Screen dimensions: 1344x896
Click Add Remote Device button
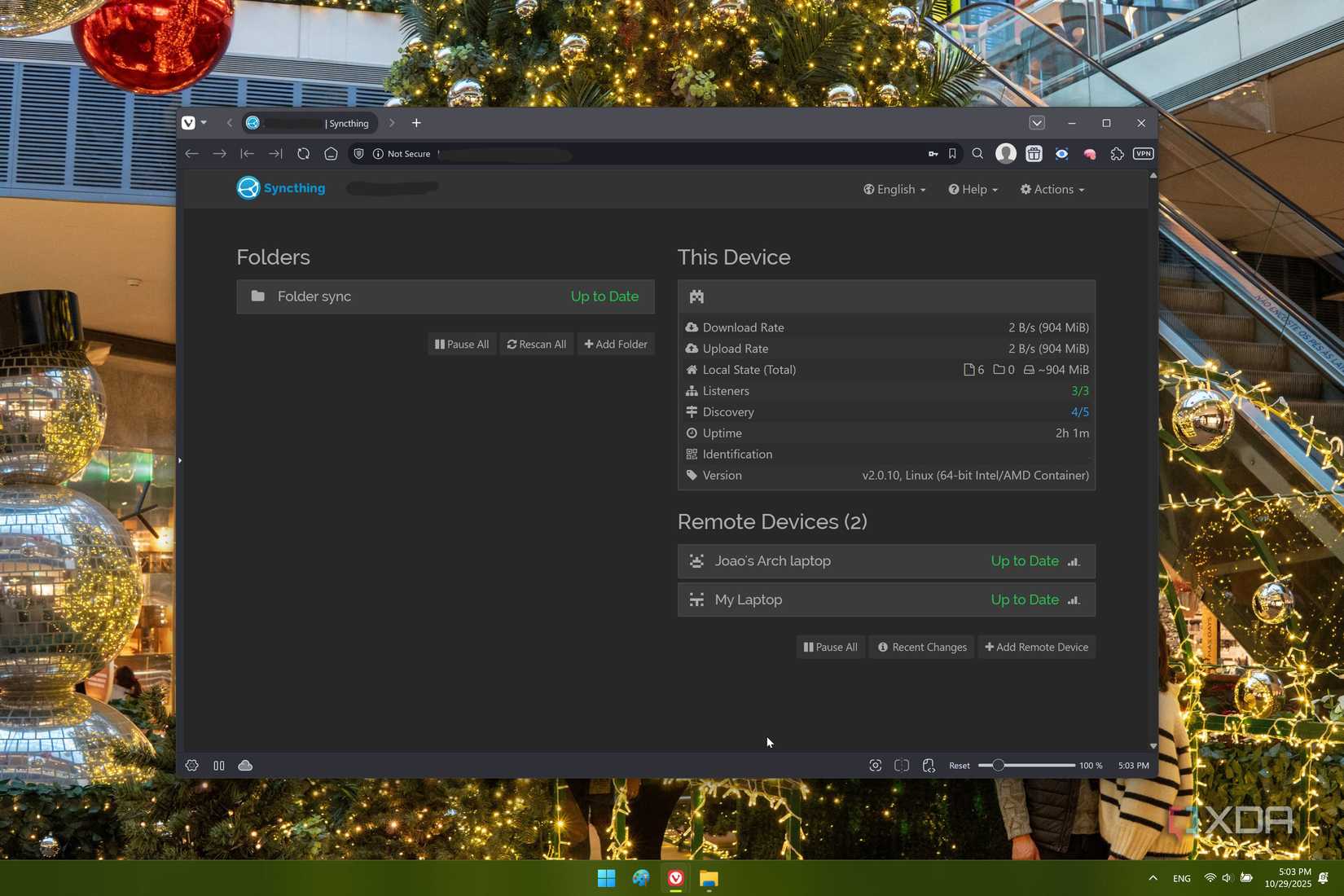[x=1036, y=648]
